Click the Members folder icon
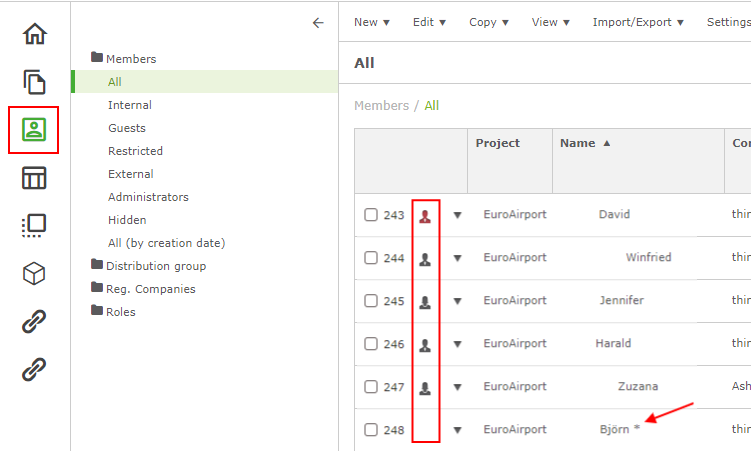This screenshot has height=451, width=751. (x=97, y=57)
